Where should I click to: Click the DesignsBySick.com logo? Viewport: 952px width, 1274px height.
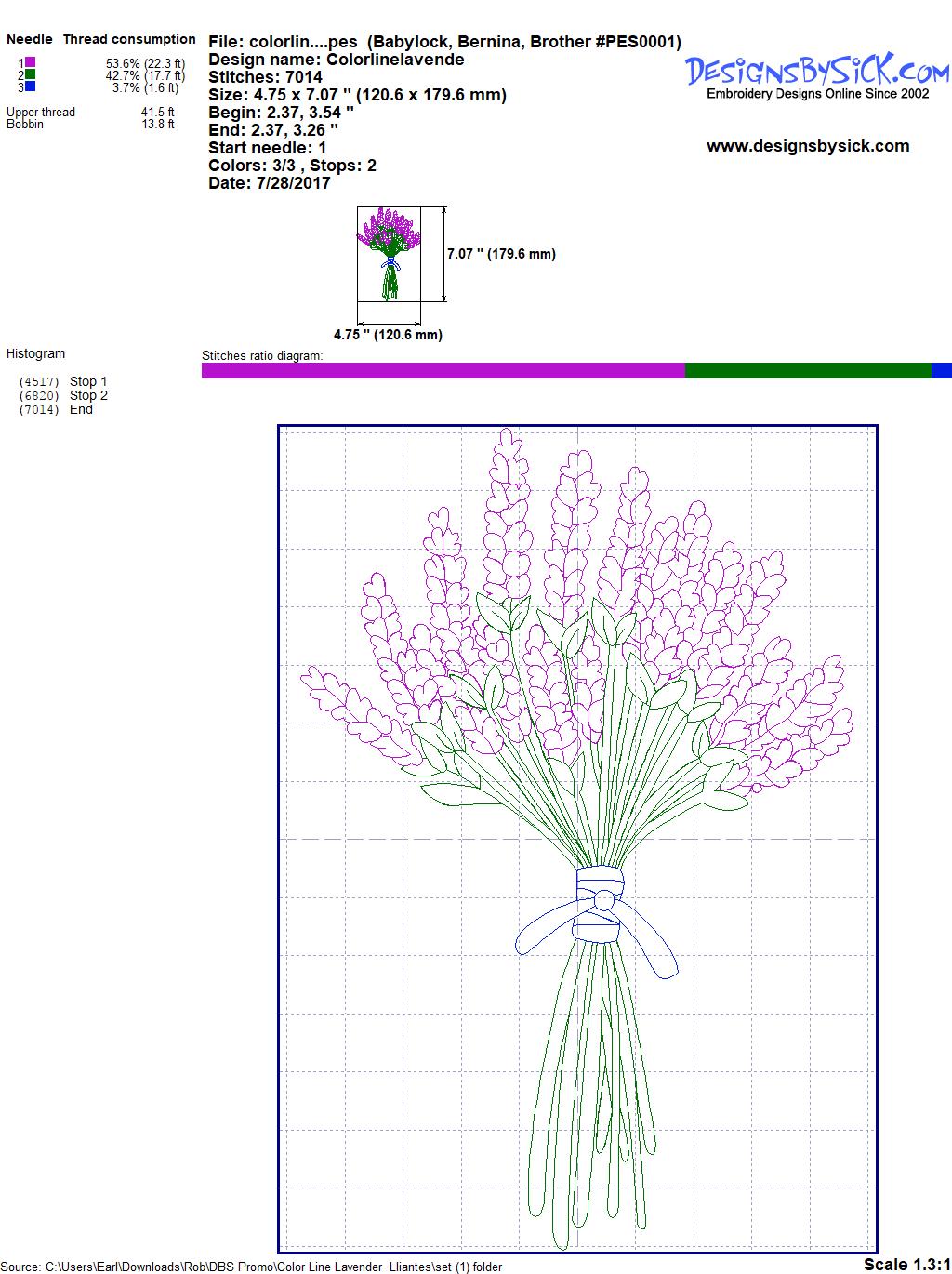coord(817,73)
